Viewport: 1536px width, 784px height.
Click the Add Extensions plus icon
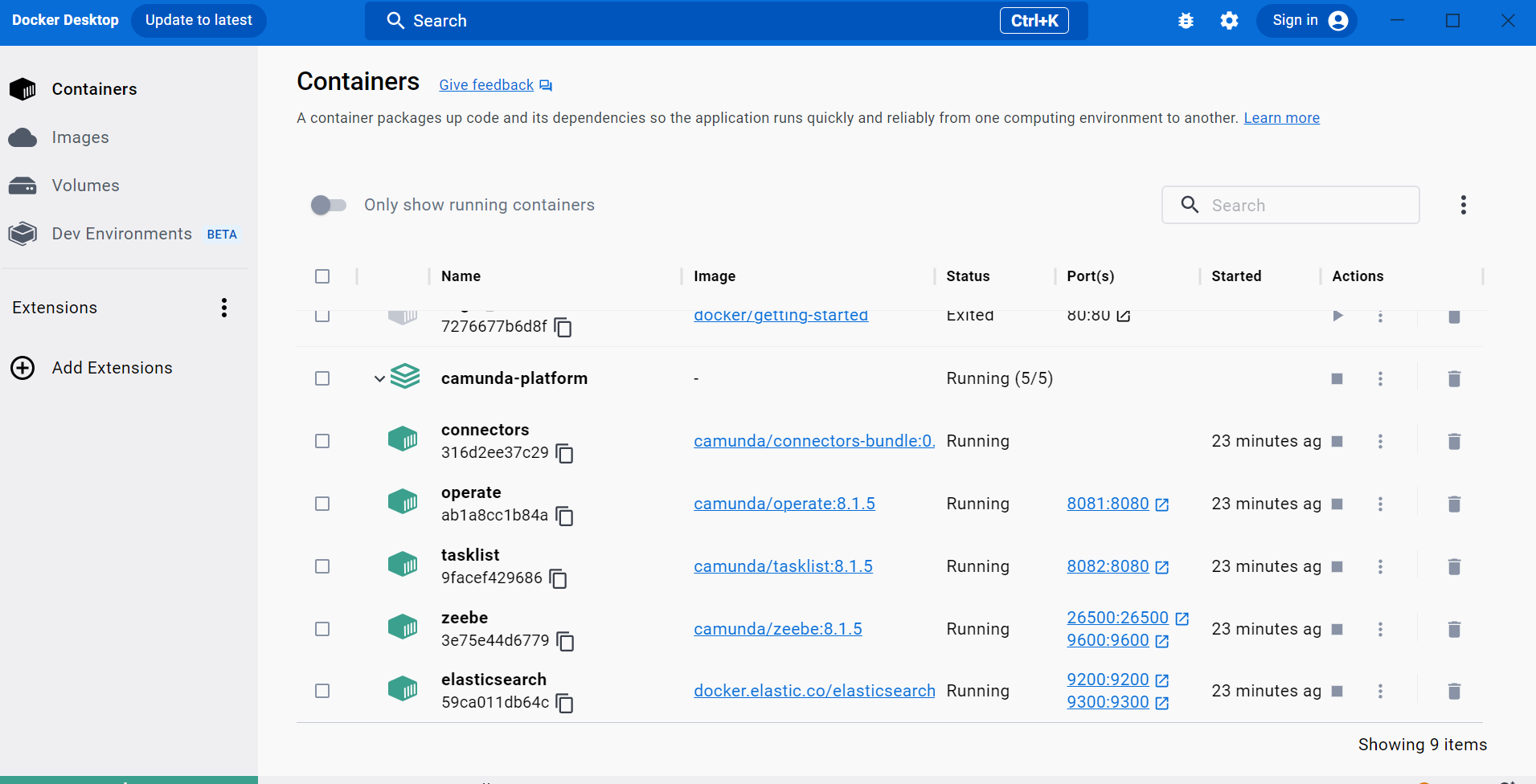click(23, 368)
